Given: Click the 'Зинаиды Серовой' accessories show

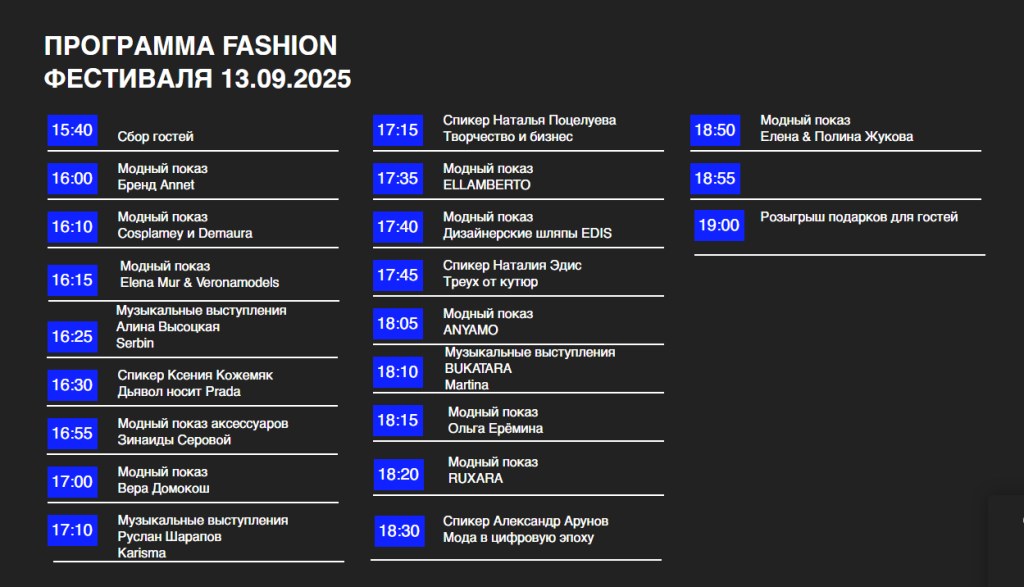Looking at the screenshot, I should pos(174,439).
